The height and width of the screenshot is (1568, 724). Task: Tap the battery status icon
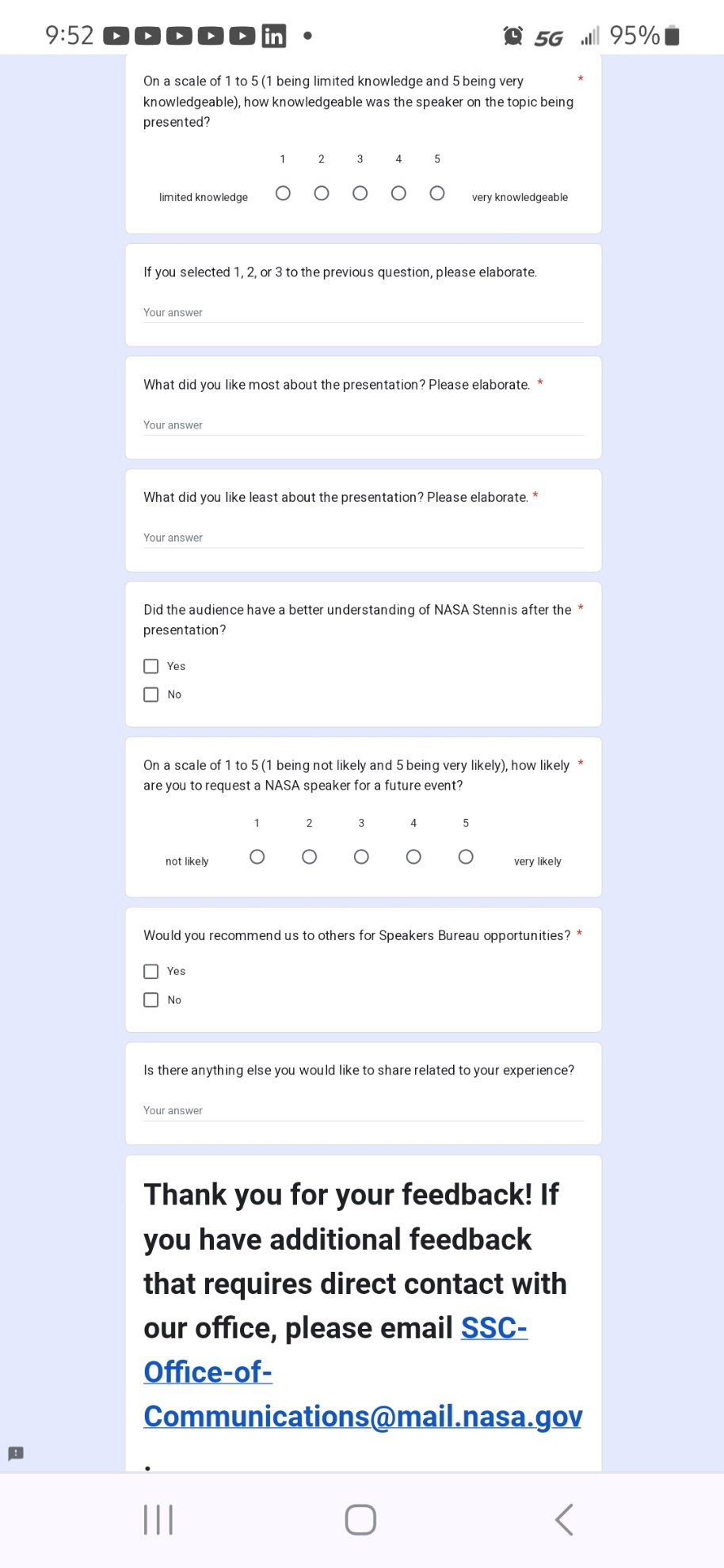pos(672,36)
